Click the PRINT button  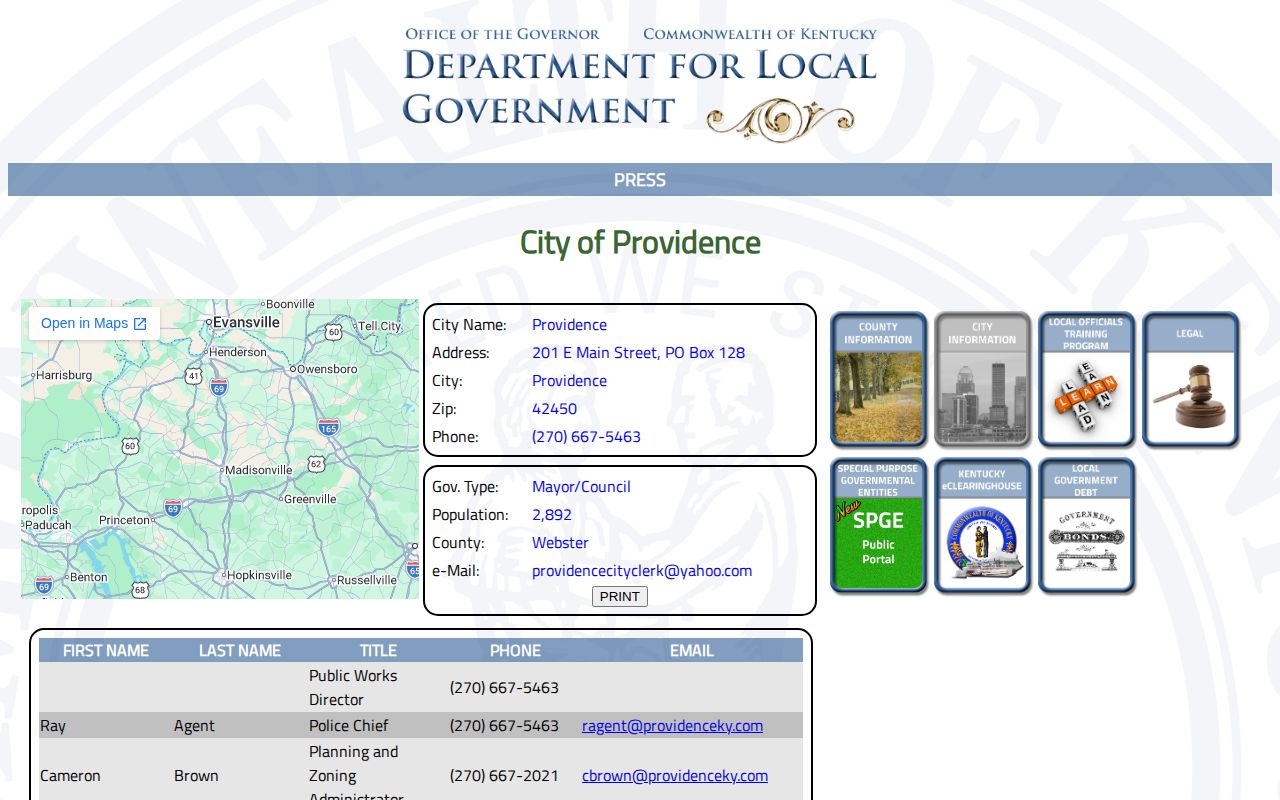click(x=620, y=596)
